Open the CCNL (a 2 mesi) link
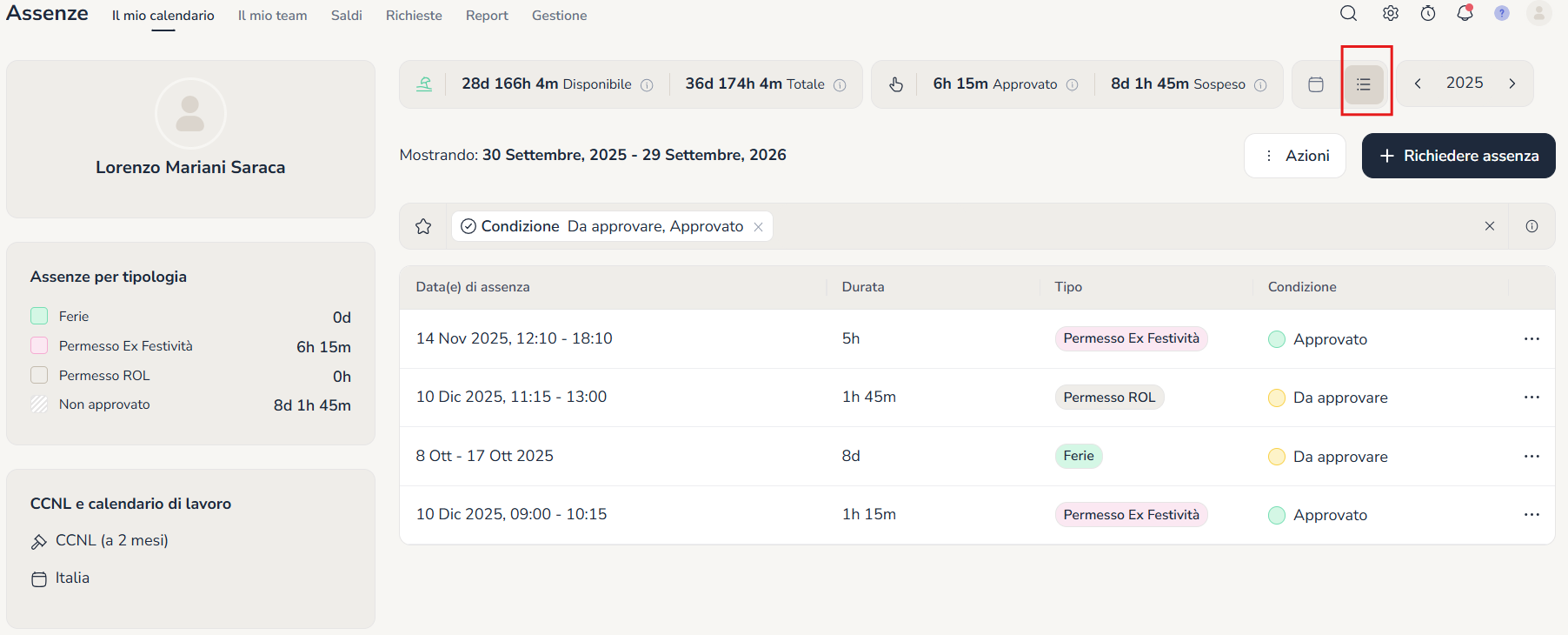The height and width of the screenshot is (635, 1568). click(111, 540)
